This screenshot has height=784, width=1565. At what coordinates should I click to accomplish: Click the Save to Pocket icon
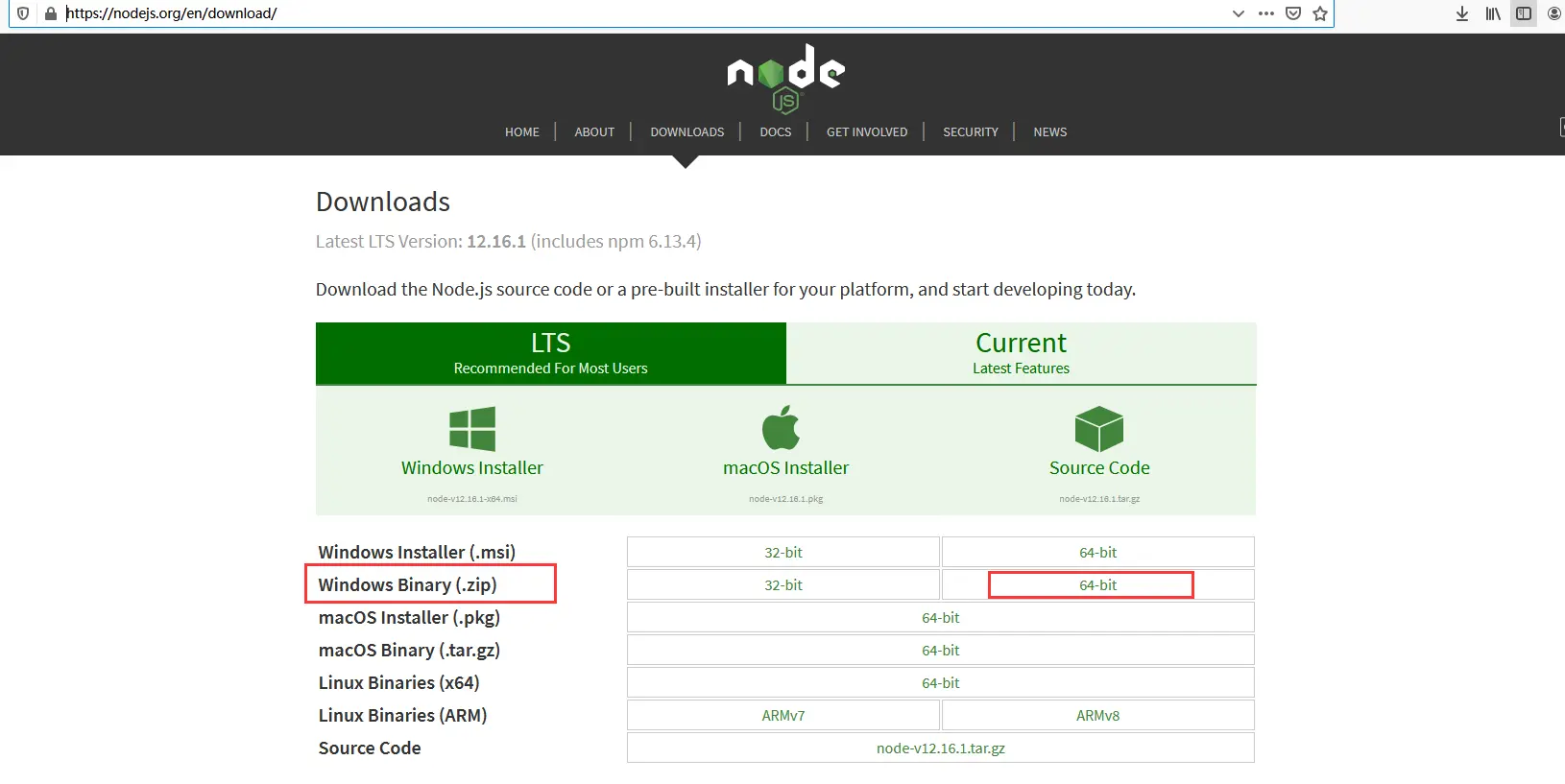click(1293, 13)
